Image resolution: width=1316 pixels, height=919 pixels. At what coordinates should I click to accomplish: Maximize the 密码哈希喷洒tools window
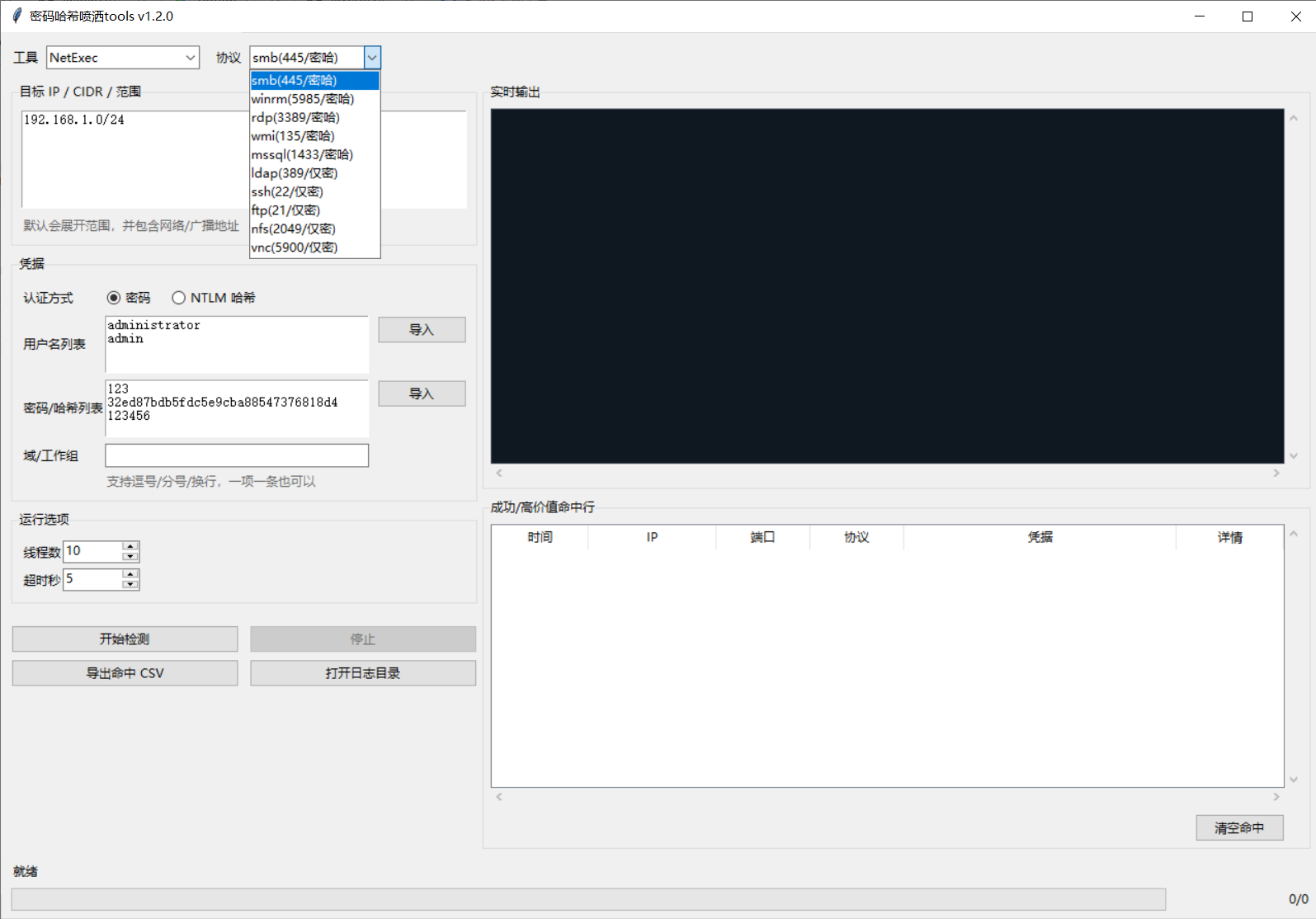(1248, 16)
